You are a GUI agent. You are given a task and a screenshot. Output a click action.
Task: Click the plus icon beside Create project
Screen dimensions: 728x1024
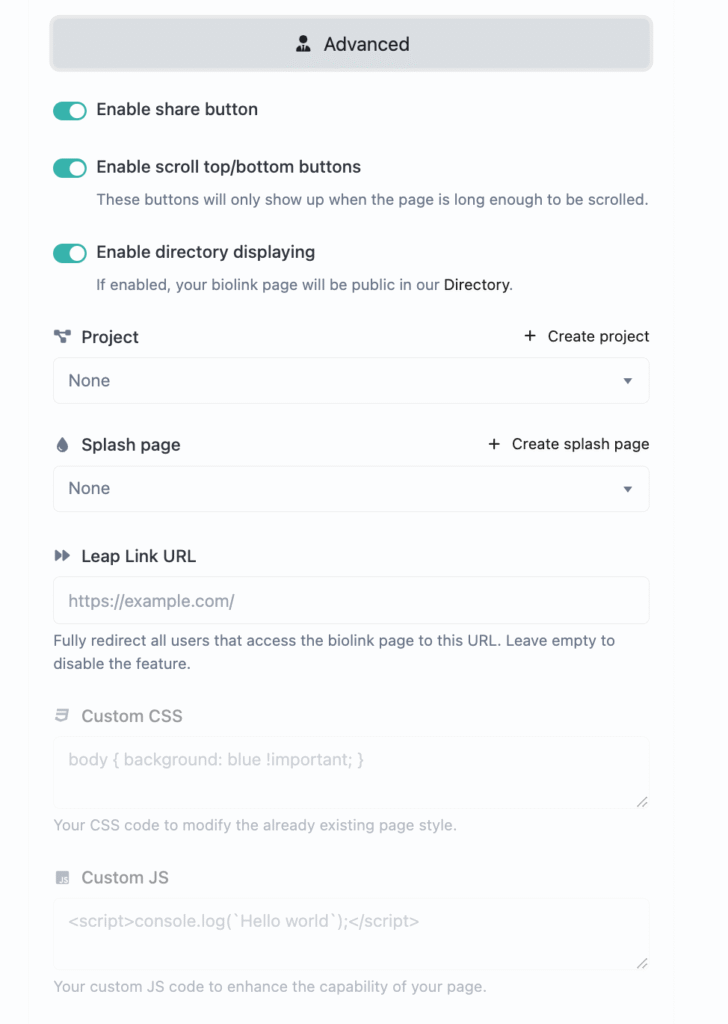pyautogui.click(x=530, y=336)
